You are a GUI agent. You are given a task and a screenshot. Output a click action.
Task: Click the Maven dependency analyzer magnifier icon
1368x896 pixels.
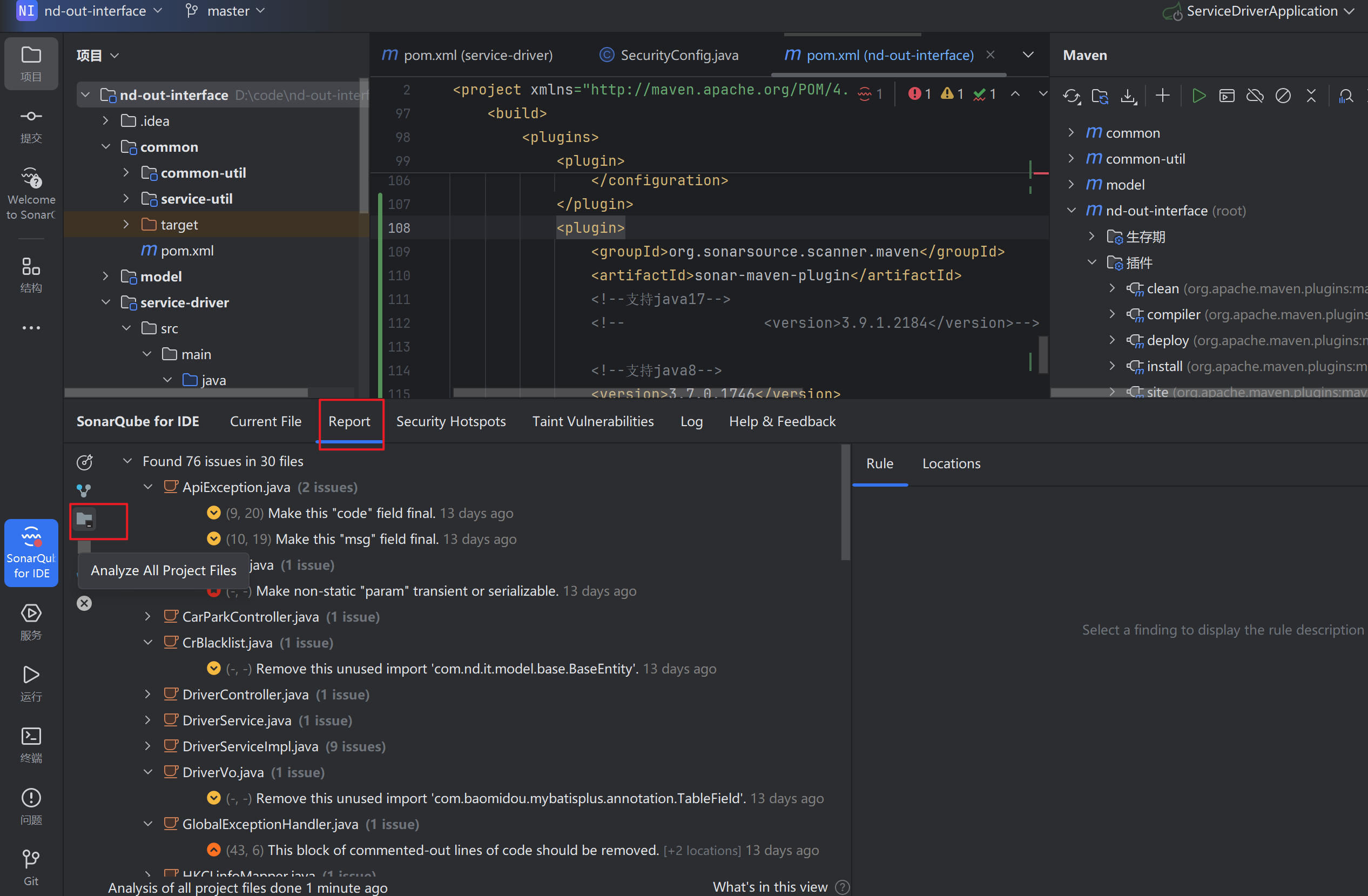click(1346, 96)
